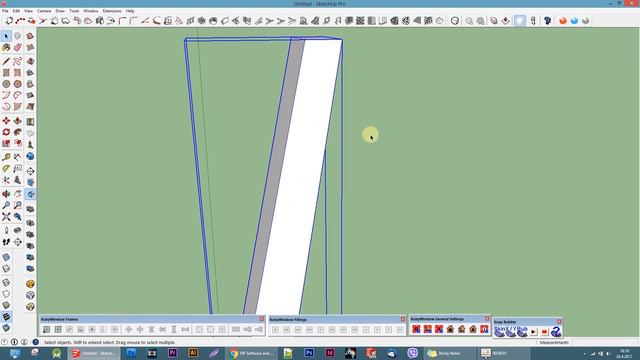Open the Help menu
The image size is (640, 360).
[x=130, y=11]
